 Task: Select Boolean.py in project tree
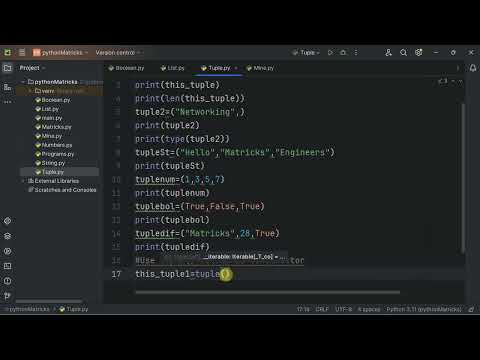[x=53, y=100]
